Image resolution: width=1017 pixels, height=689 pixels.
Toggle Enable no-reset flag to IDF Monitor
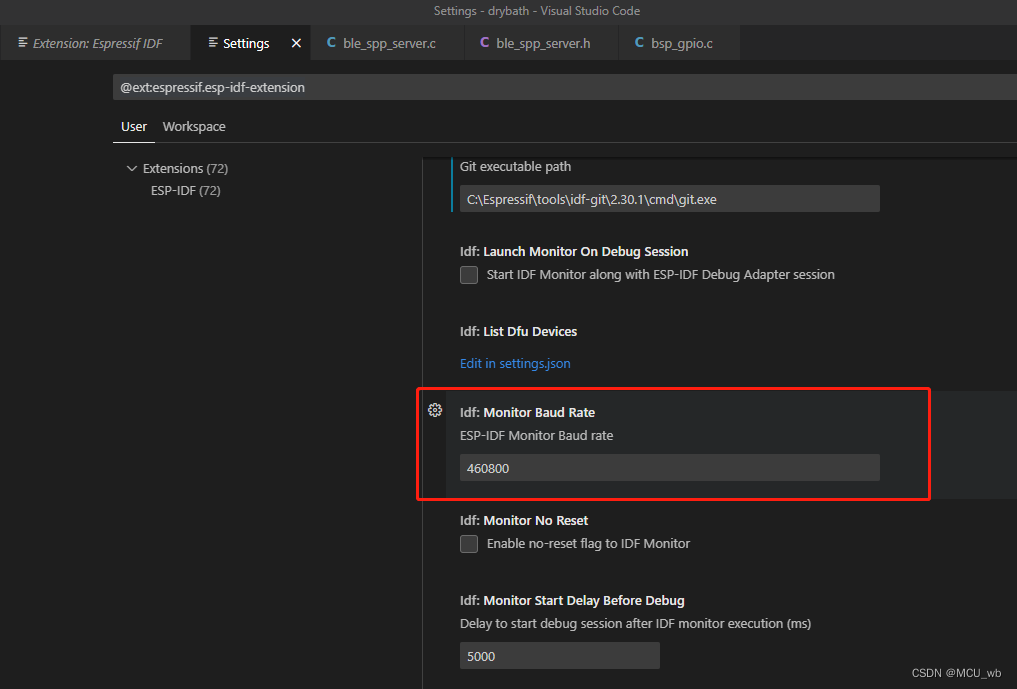469,544
